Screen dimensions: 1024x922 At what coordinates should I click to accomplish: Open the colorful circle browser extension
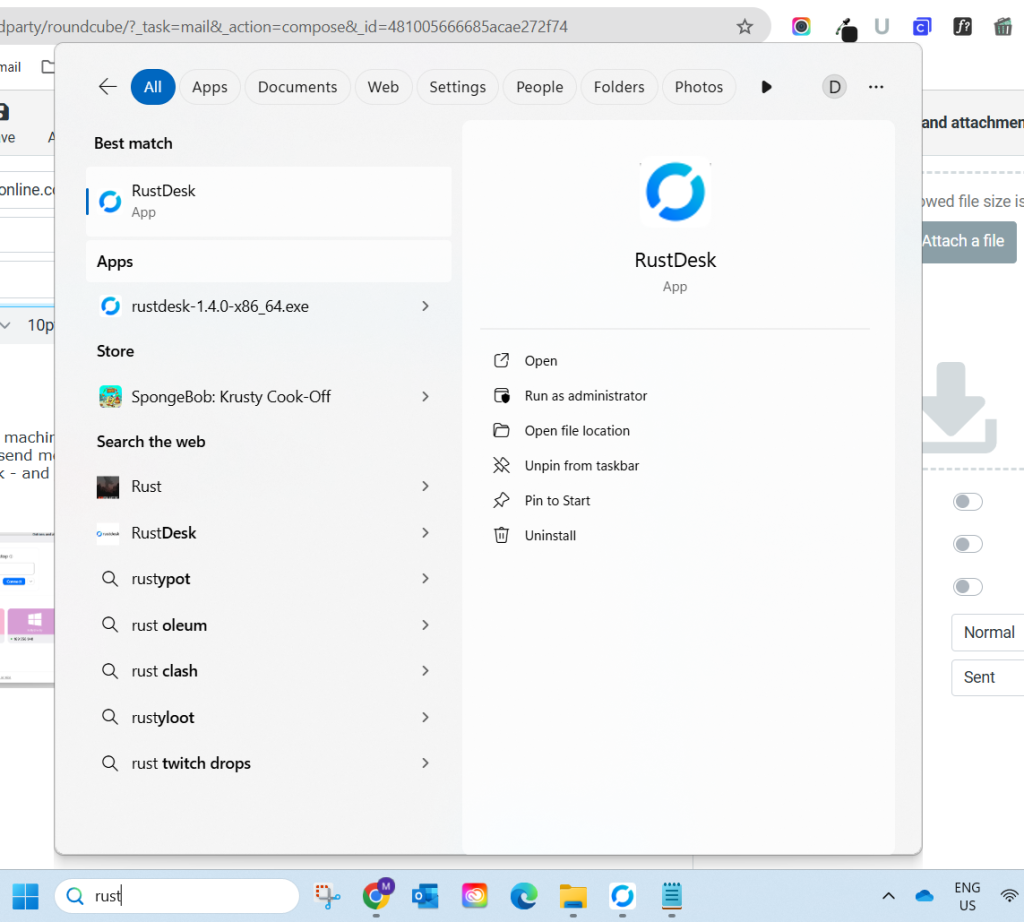pos(801,27)
